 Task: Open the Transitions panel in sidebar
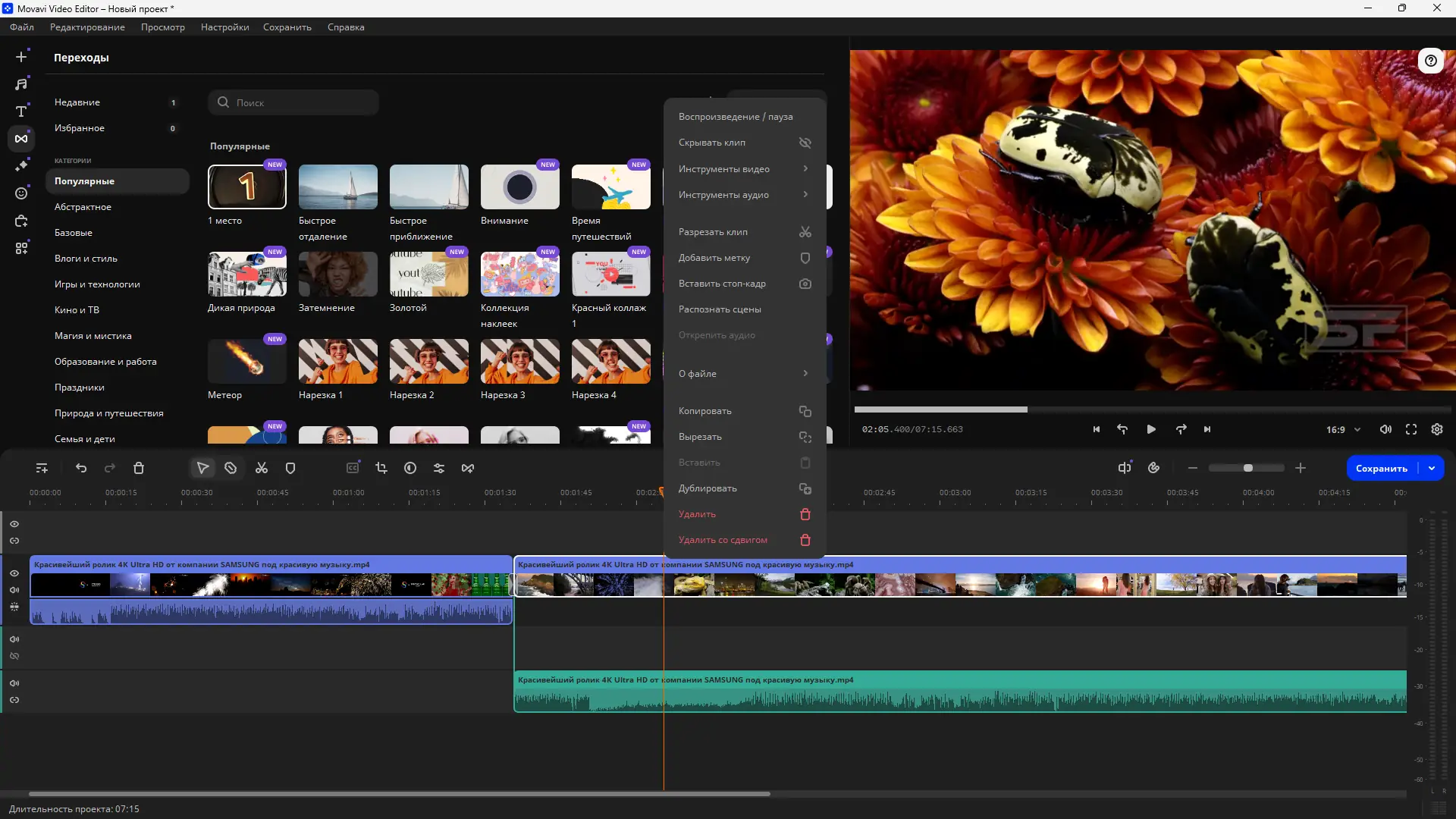tap(21, 138)
